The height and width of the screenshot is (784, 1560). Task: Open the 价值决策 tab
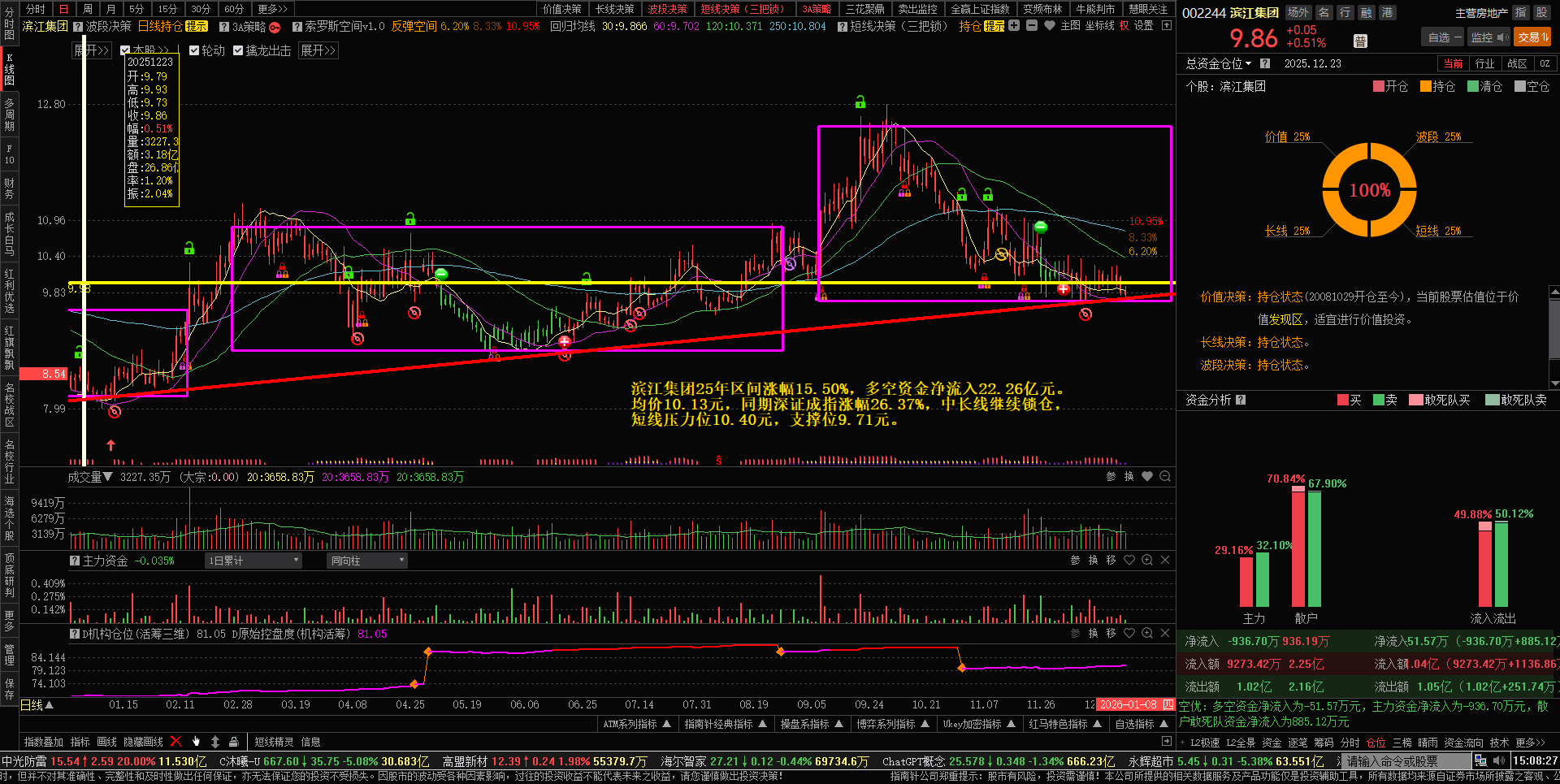click(x=562, y=9)
